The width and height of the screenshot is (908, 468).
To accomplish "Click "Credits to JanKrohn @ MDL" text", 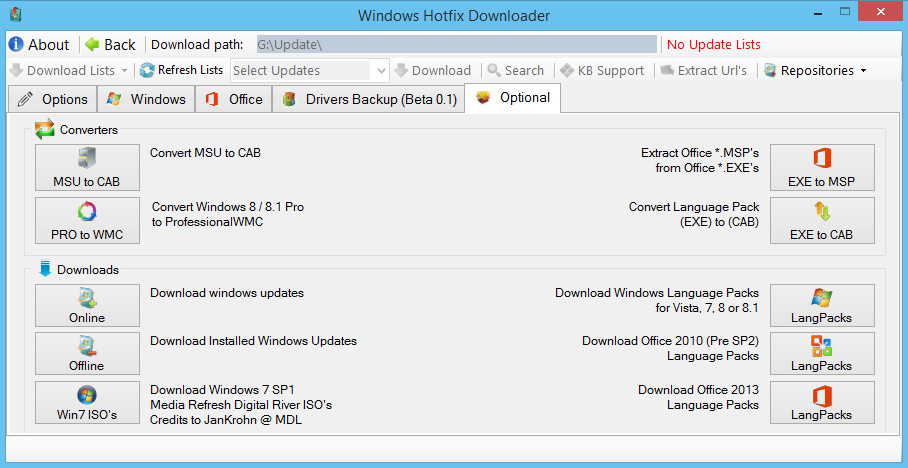I will (x=226, y=420).
